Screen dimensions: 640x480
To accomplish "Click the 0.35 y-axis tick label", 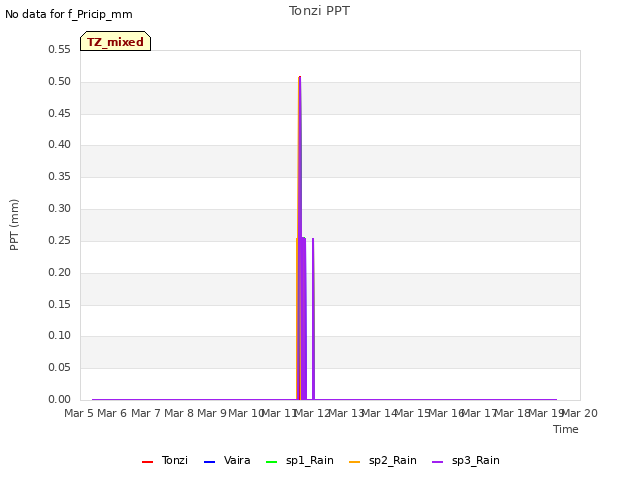I will click(x=59, y=176).
